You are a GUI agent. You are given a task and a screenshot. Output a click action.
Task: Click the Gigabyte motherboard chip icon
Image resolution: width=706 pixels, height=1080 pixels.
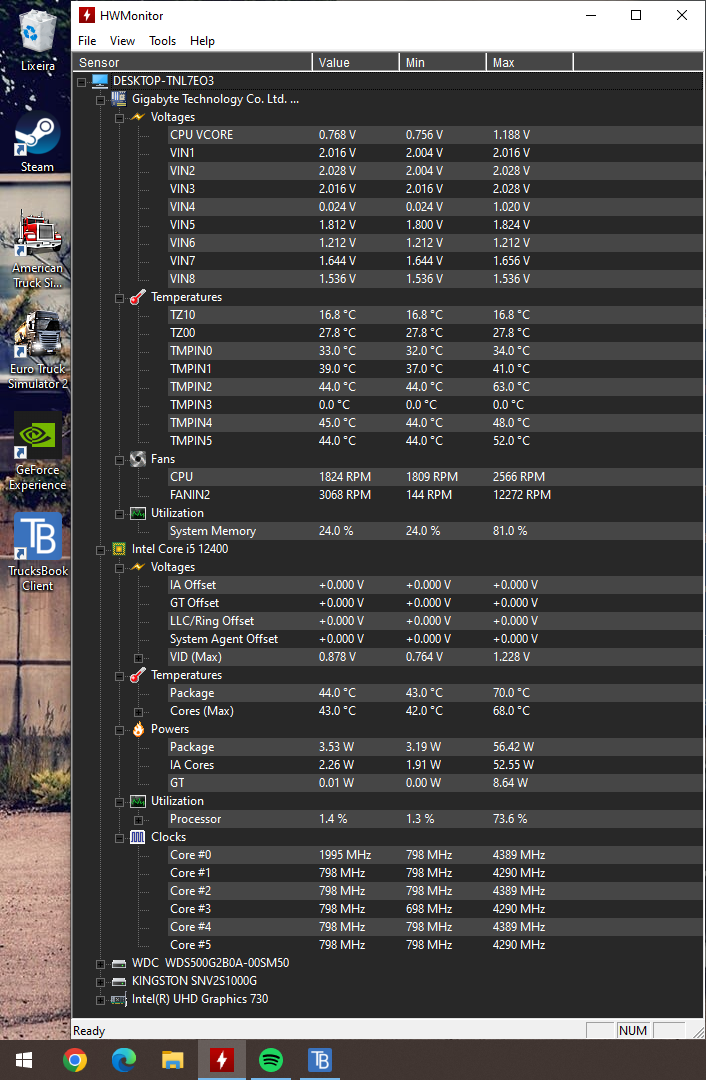point(118,99)
